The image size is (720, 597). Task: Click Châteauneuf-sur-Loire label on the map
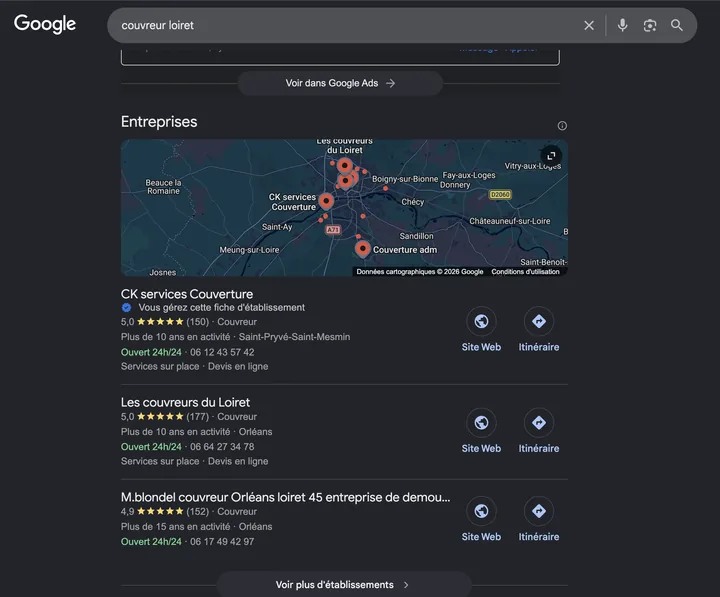pyautogui.click(x=510, y=221)
